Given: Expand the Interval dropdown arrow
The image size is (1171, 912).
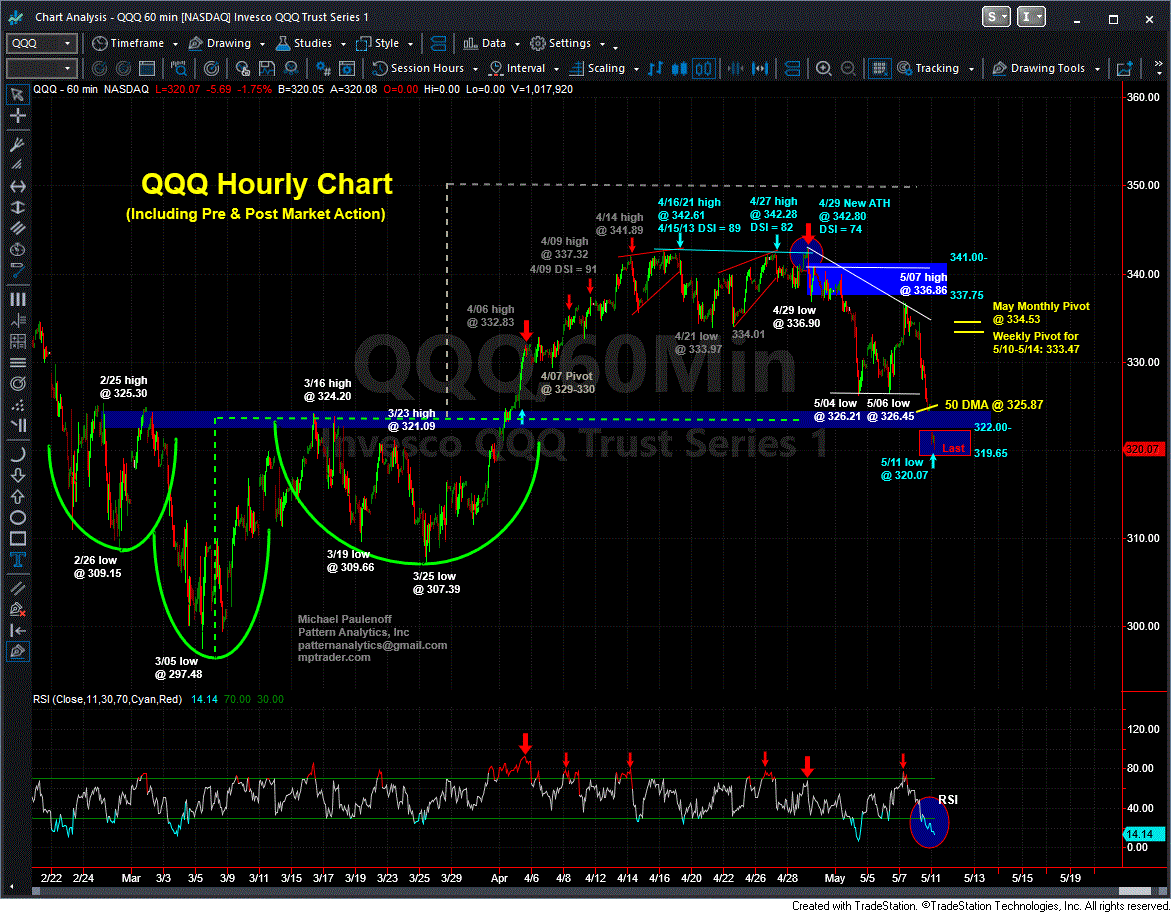Looking at the screenshot, I should click(556, 69).
